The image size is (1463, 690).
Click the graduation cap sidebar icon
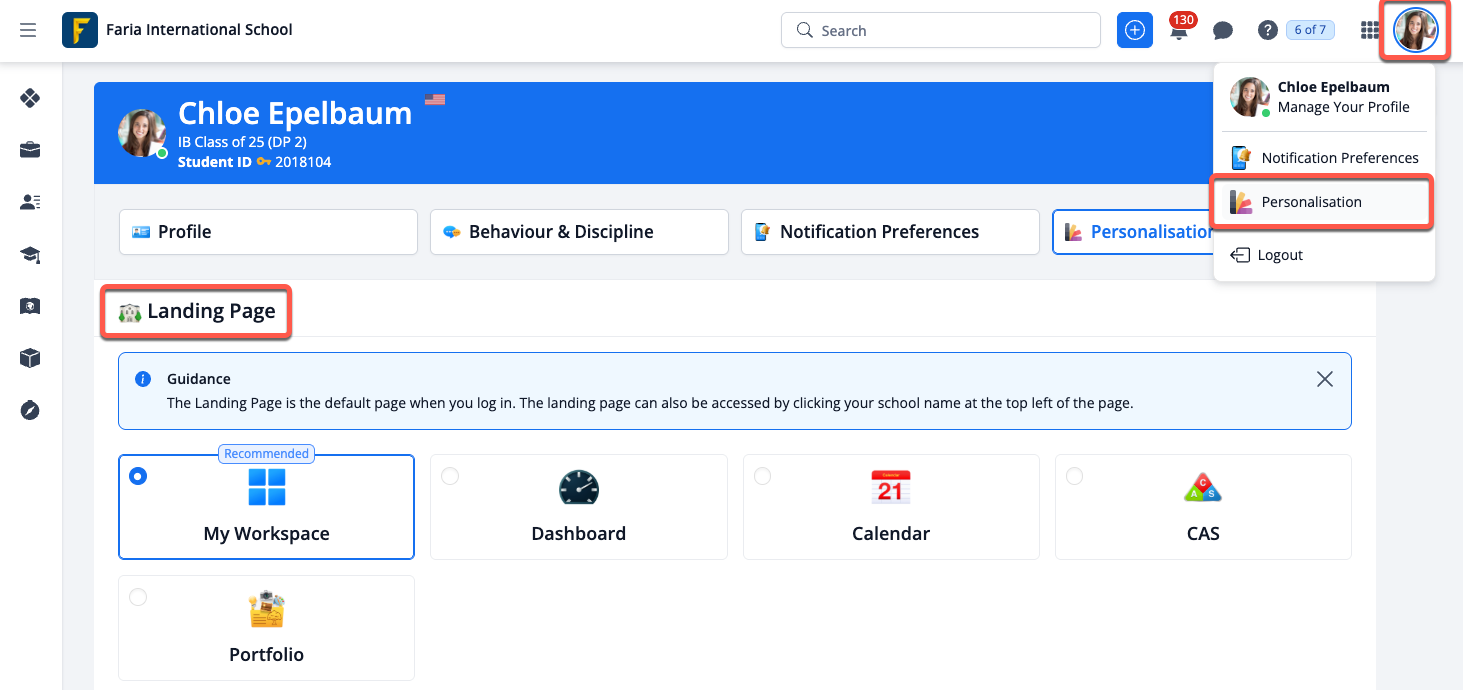30,255
